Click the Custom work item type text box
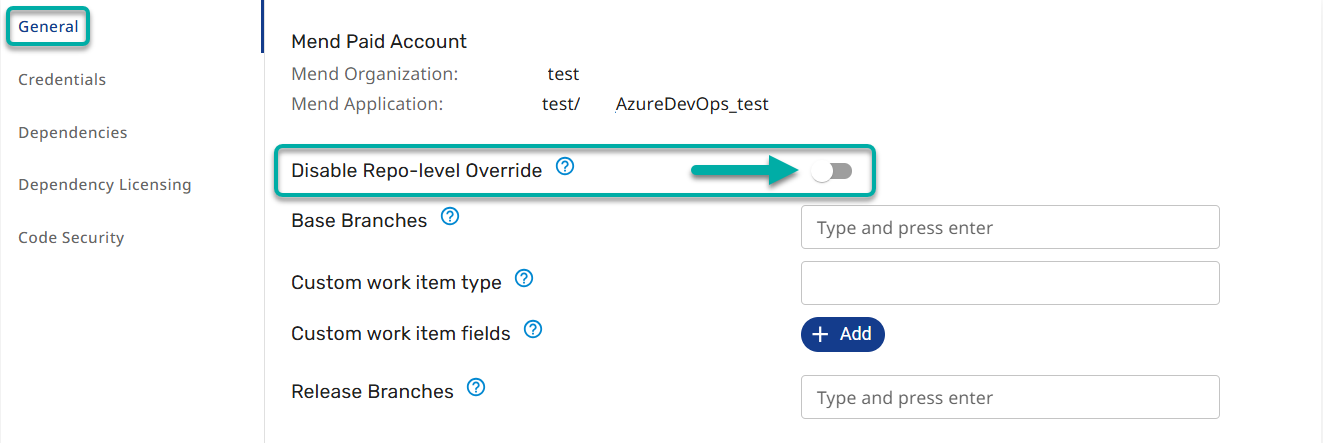 pyautogui.click(x=1010, y=283)
